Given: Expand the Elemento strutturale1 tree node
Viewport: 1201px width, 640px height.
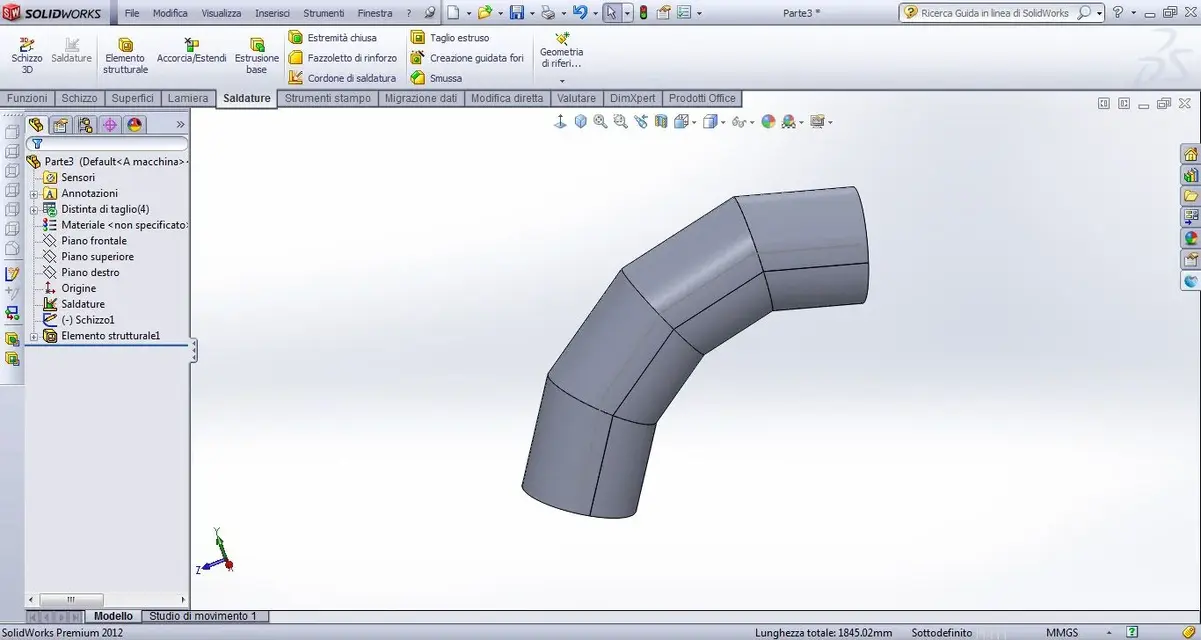Looking at the screenshot, I should 34,336.
